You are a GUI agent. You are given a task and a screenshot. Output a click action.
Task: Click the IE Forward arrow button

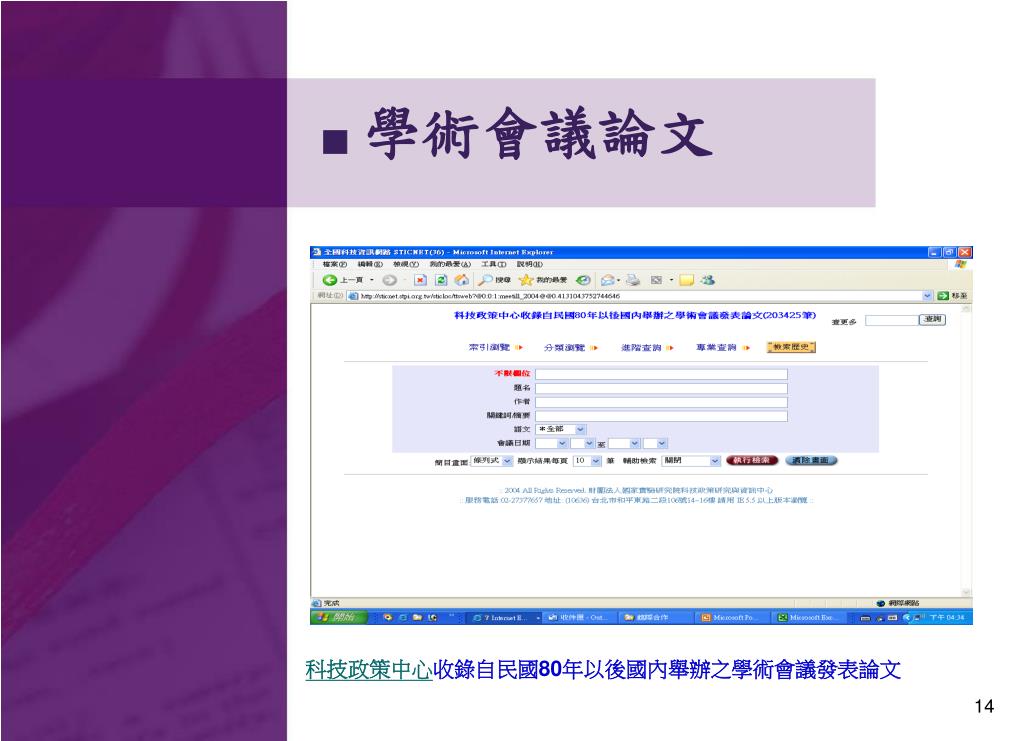389,280
